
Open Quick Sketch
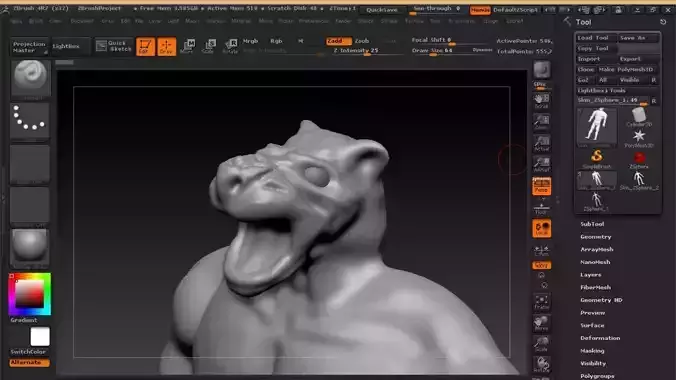point(114,46)
